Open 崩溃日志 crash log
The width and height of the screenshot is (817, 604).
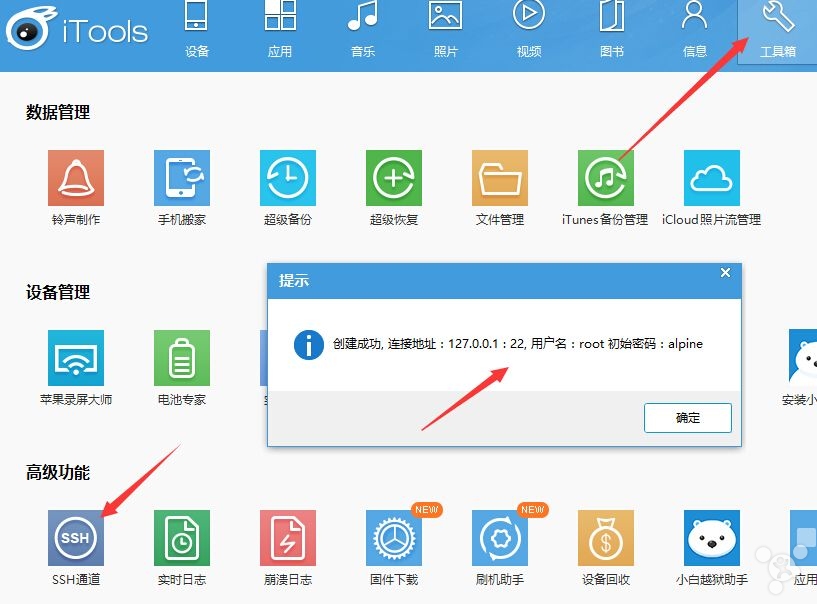click(288, 548)
